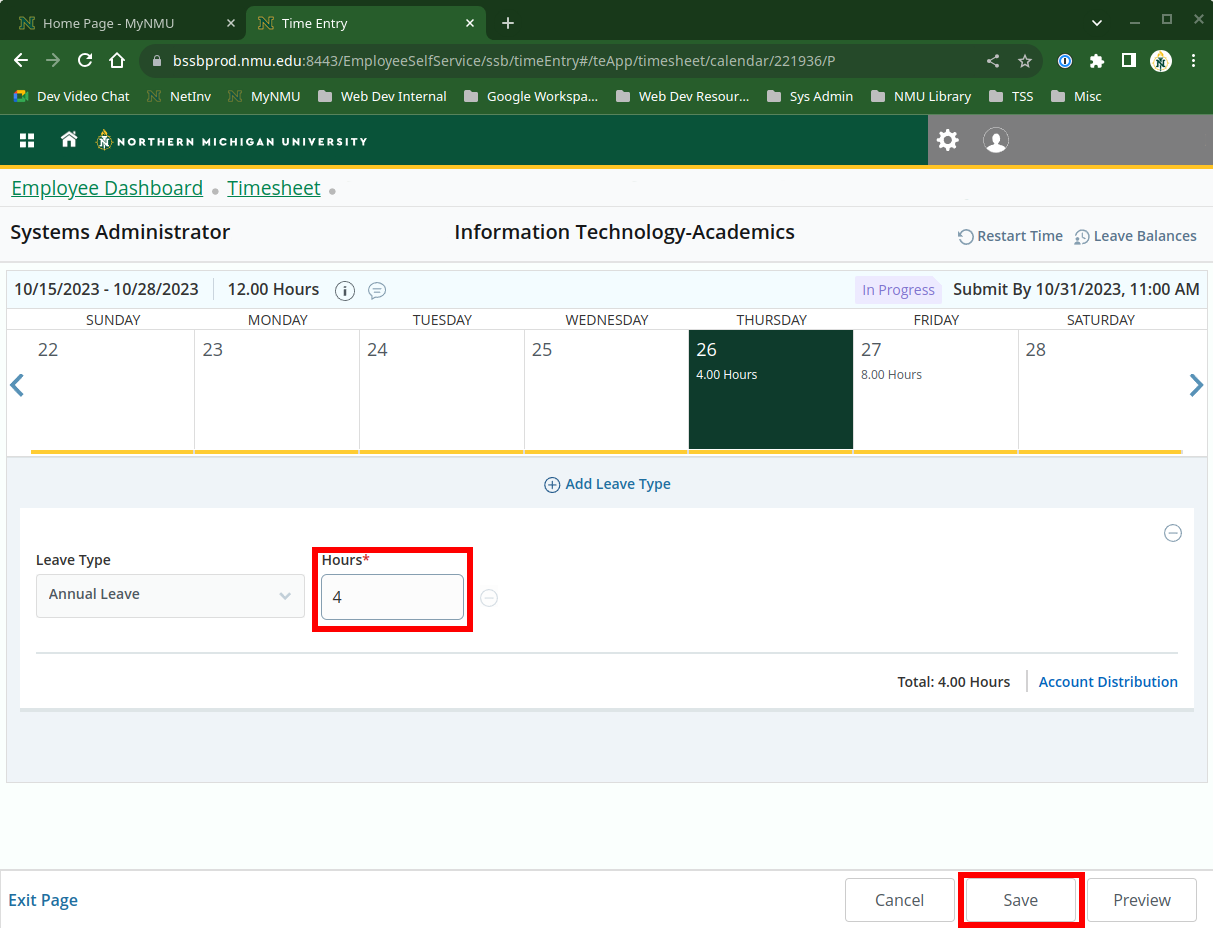The width and height of the screenshot is (1213, 928).
Task: Go to the previous week arrow
Action: [16, 386]
